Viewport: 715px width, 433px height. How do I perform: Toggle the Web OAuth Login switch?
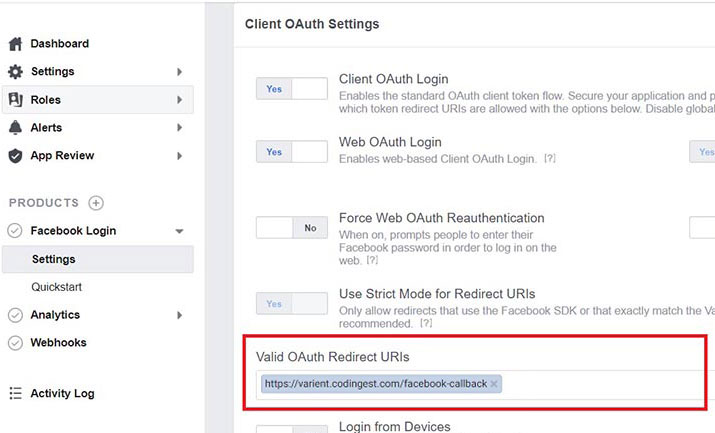click(x=291, y=152)
